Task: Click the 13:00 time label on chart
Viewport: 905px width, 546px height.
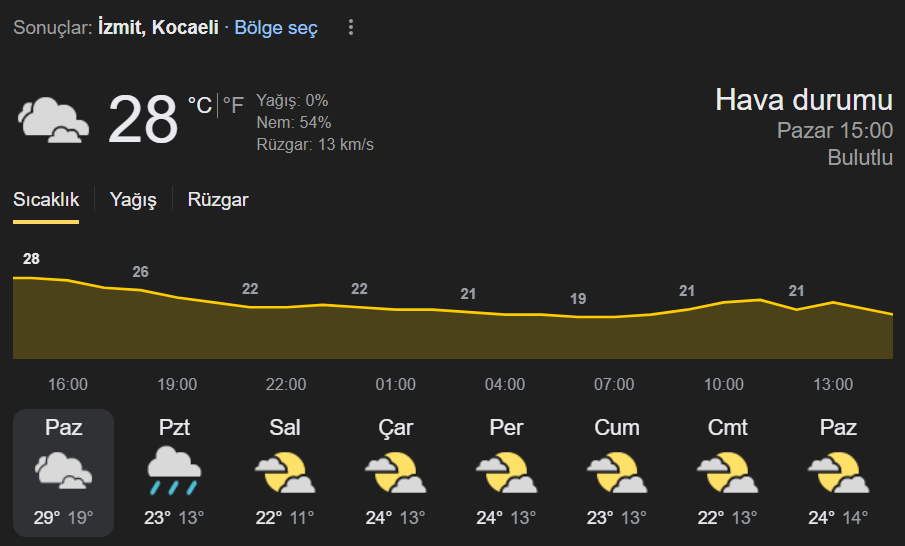Action: (833, 384)
